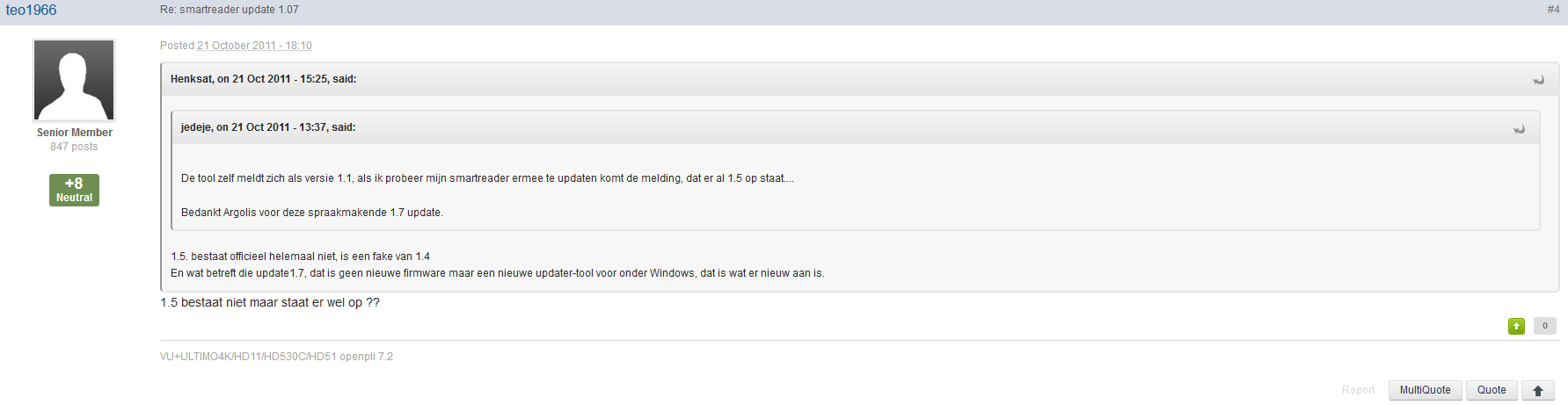Click the Henksat quote header
The image size is (1568, 405).
pyautogui.click(x=263, y=79)
